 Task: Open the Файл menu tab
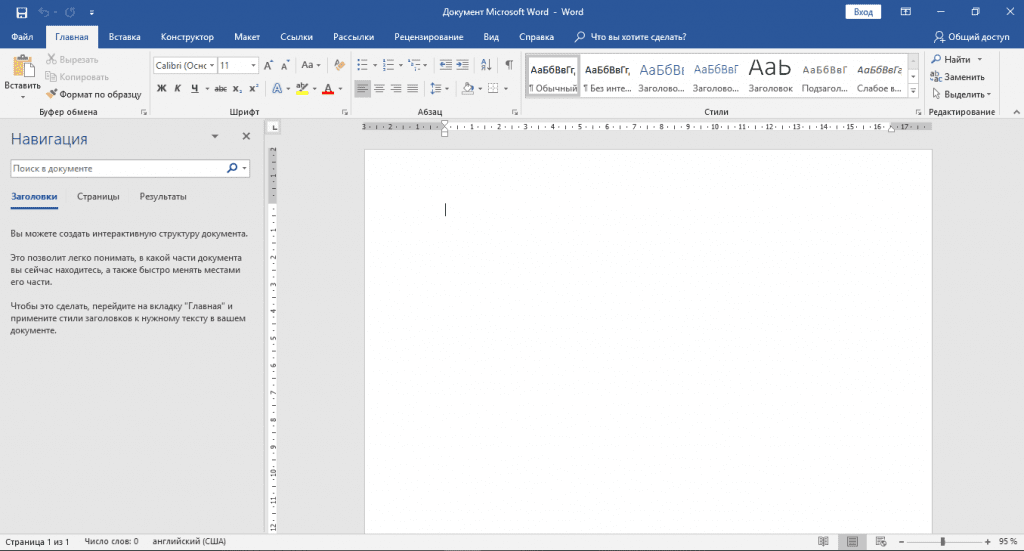pos(22,37)
